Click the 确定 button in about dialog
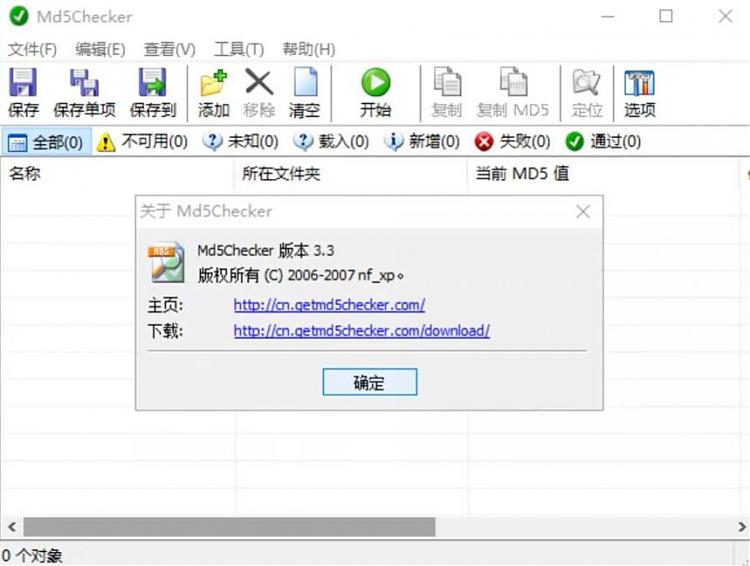750x566 pixels. (370, 382)
